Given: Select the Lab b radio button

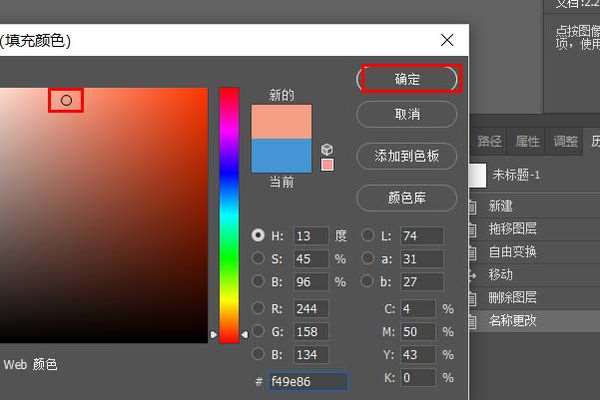Looking at the screenshot, I should [368, 281].
